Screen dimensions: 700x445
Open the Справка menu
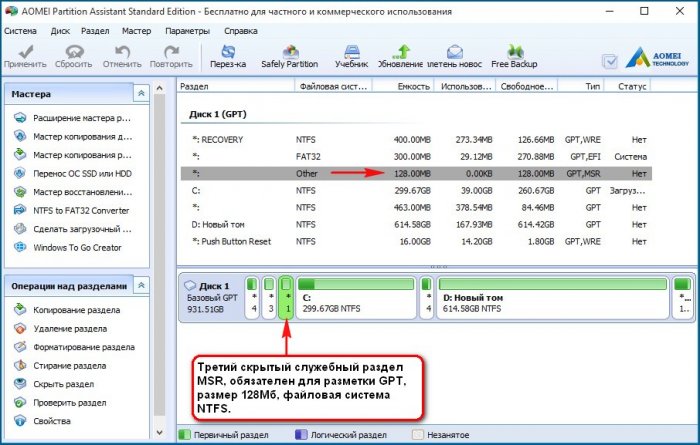click(x=241, y=31)
